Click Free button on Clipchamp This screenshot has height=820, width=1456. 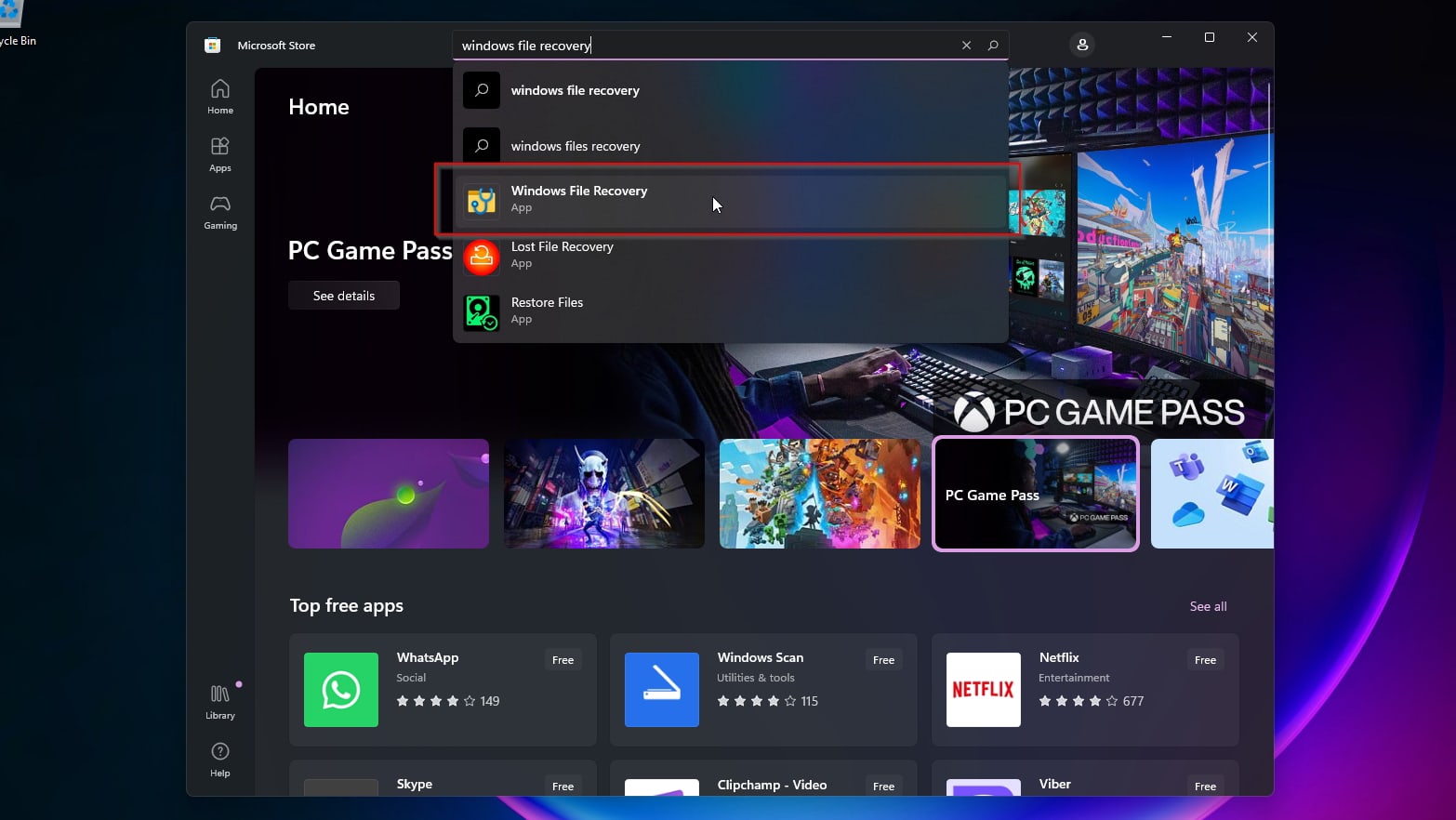click(883, 786)
